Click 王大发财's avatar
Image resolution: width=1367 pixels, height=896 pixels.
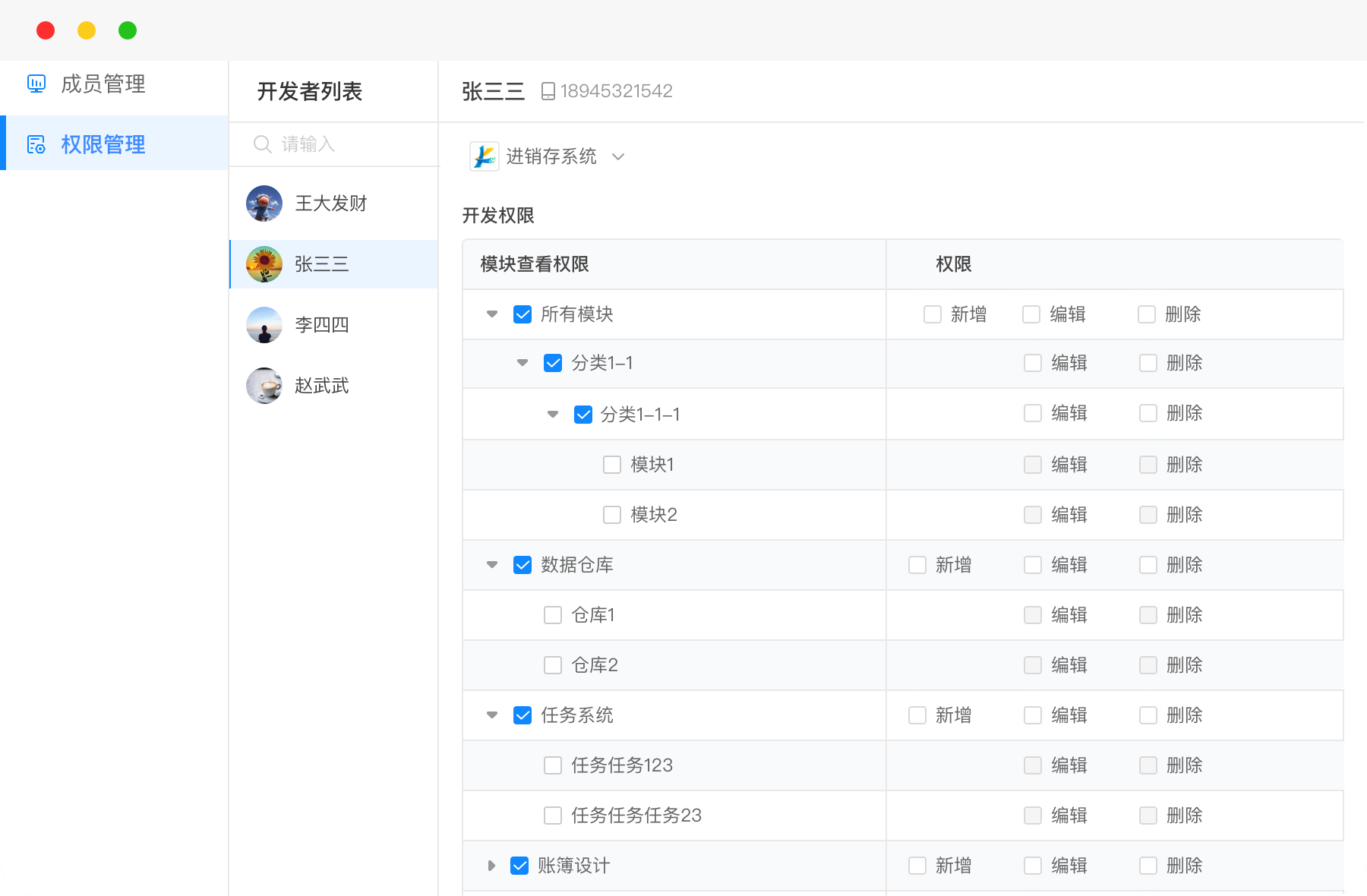coord(264,203)
